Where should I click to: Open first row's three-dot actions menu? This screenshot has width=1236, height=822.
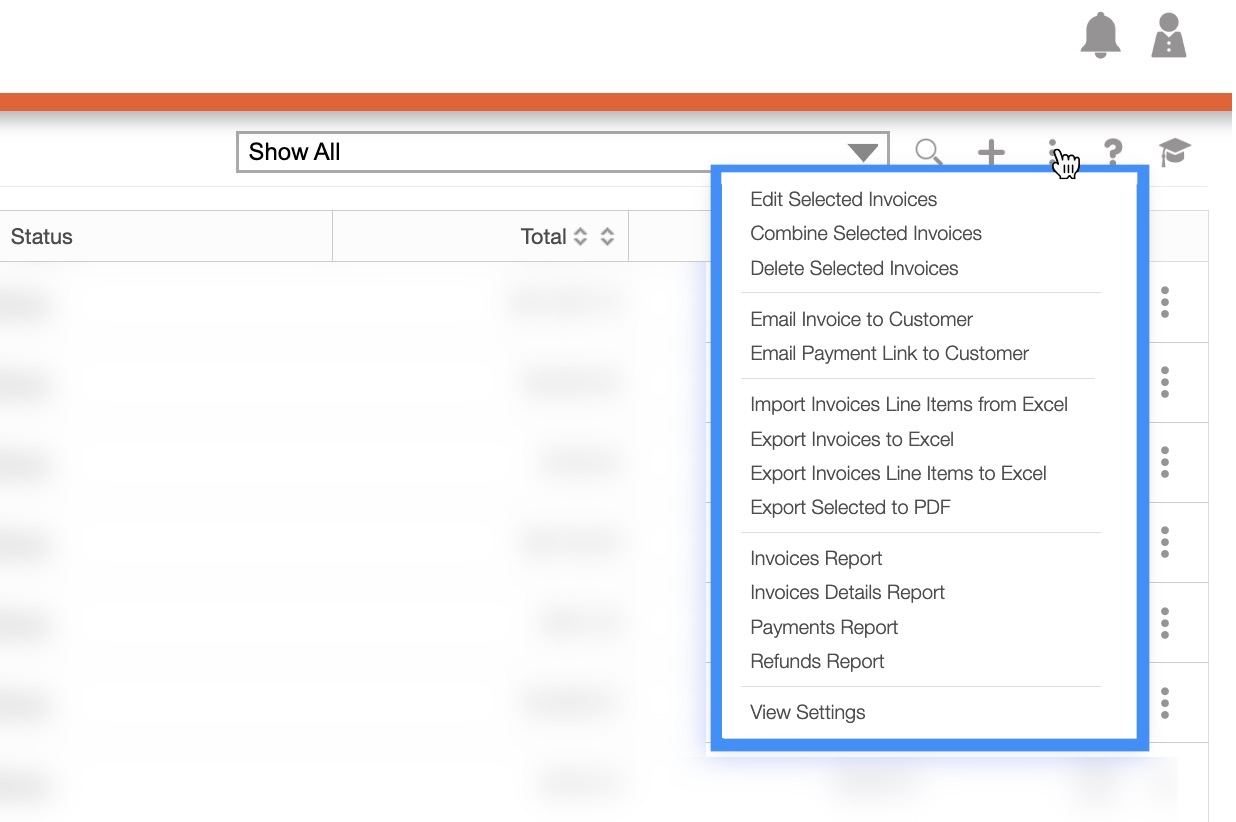point(1165,302)
